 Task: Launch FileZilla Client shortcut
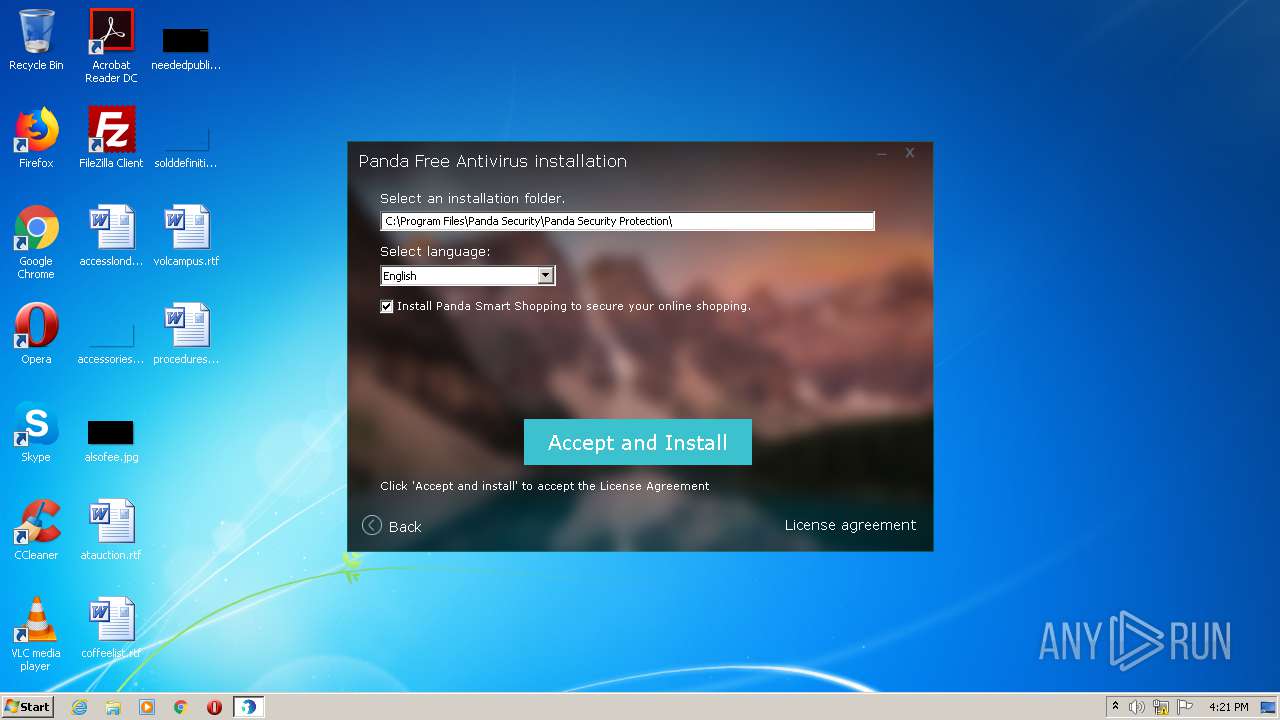tap(111, 138)
